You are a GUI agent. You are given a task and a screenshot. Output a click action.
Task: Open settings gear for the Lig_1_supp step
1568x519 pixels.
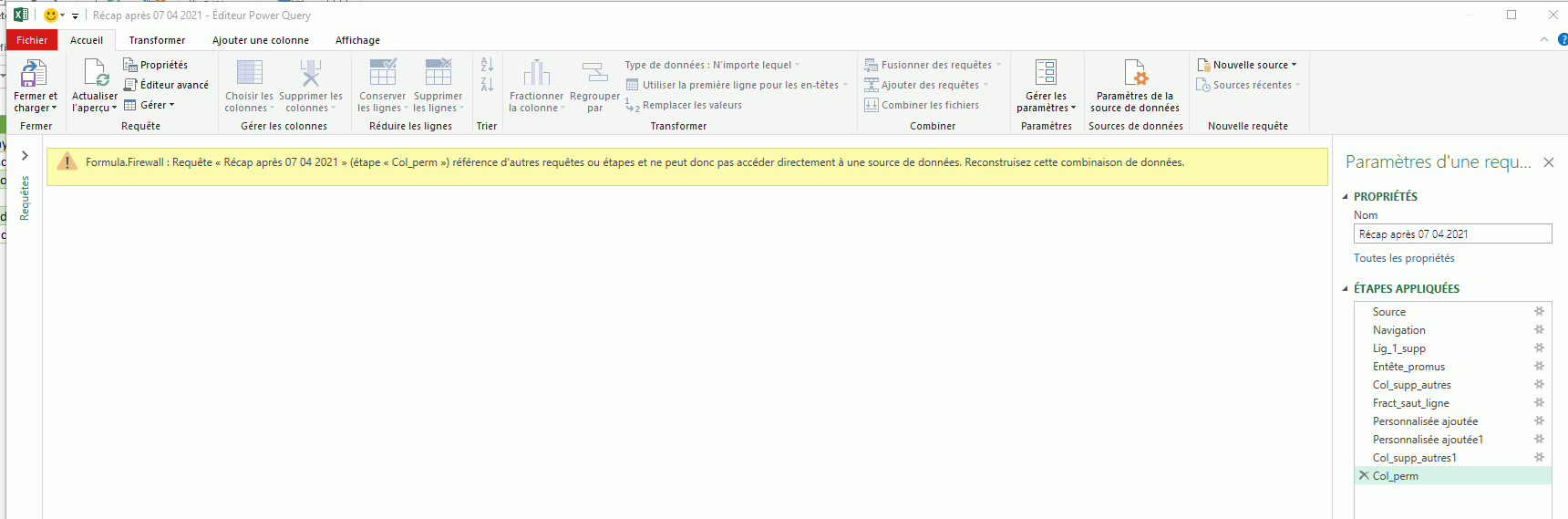pos(1539,348)
